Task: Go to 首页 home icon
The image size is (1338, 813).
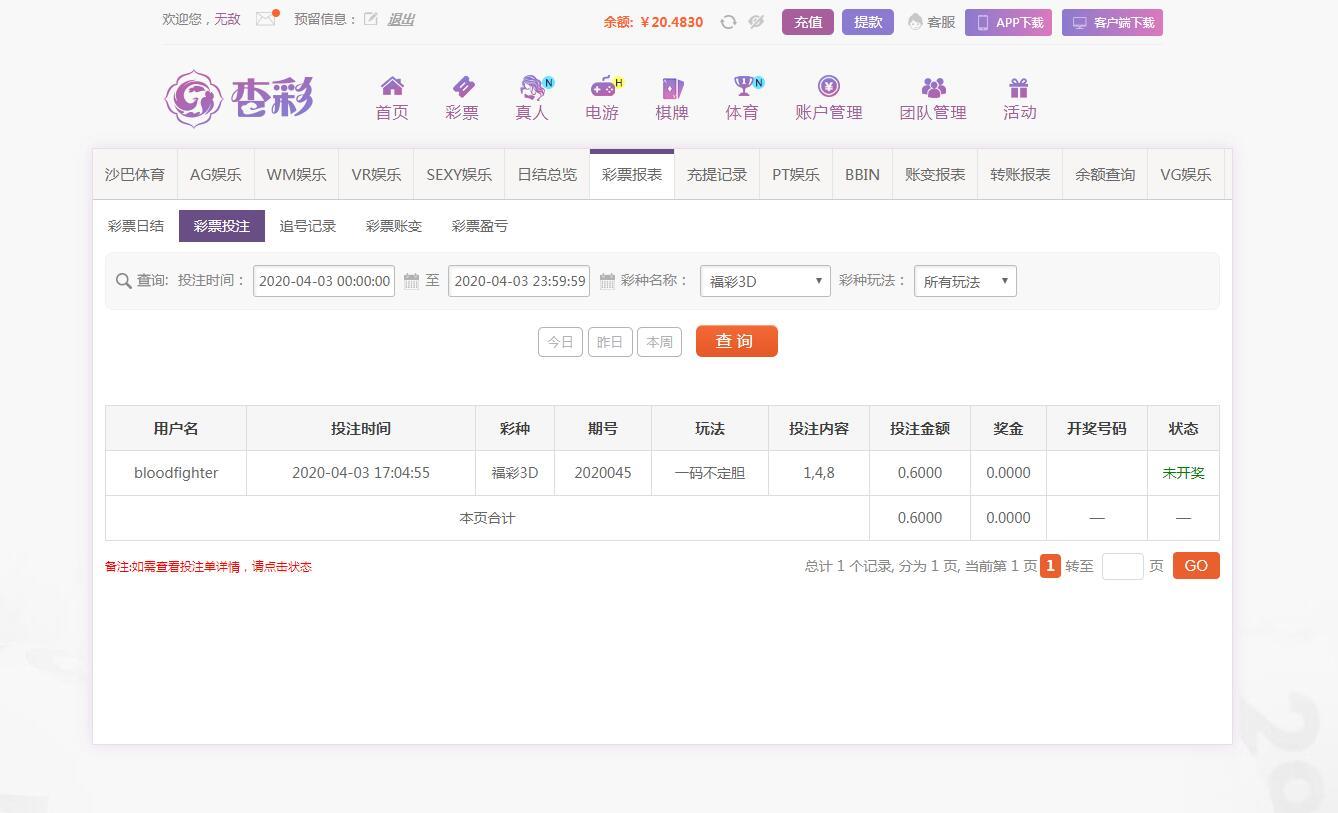Action: tap(392, 87)
